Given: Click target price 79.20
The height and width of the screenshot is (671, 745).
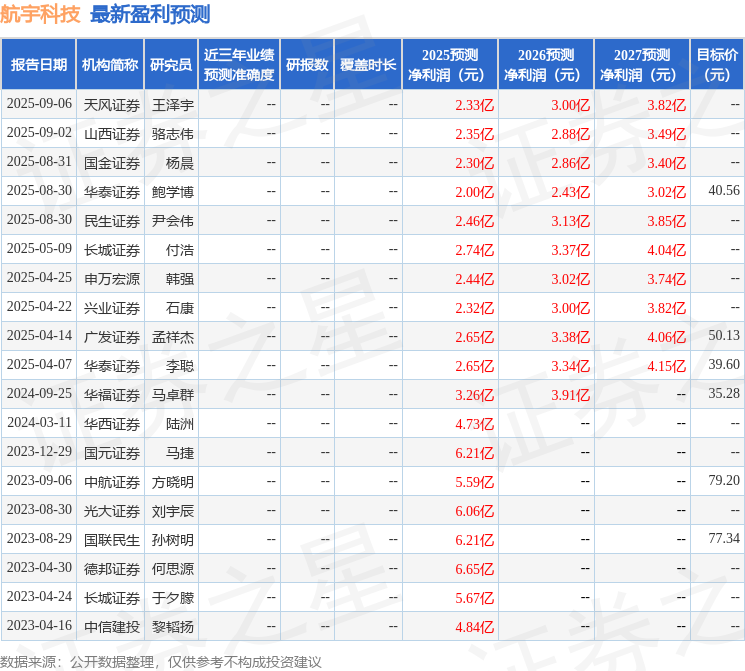Looking at the screenshot, I should [724, 481].
